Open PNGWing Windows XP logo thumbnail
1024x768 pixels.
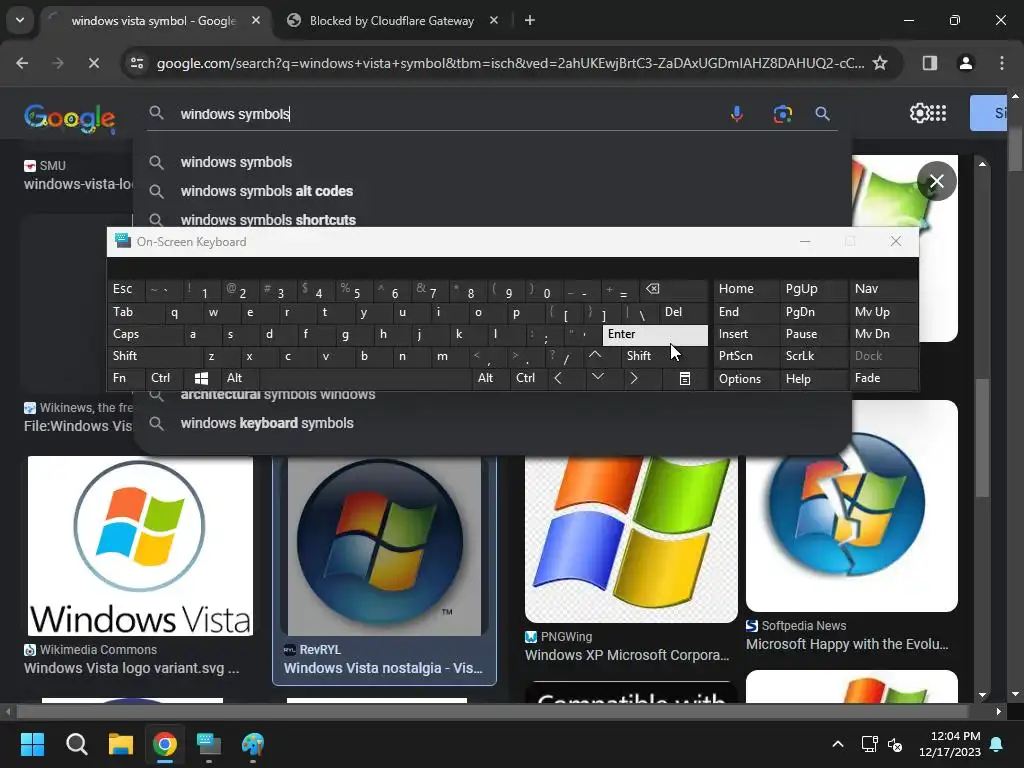632,539
